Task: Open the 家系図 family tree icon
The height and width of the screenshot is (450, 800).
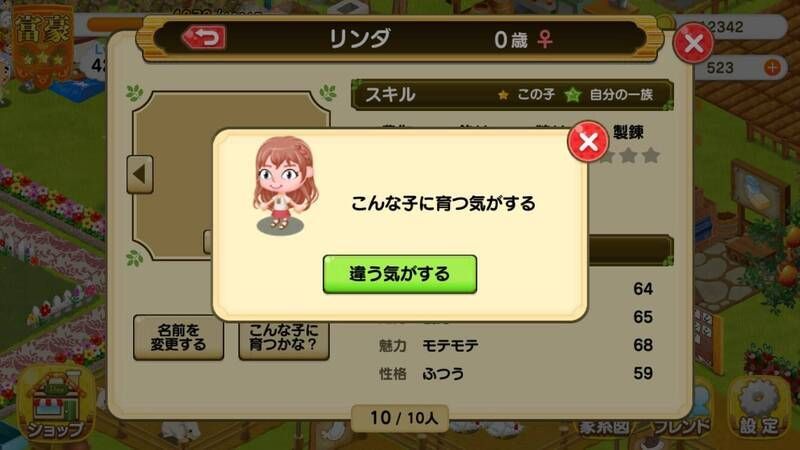Action: pyautogui.click(x=604, y=427)
